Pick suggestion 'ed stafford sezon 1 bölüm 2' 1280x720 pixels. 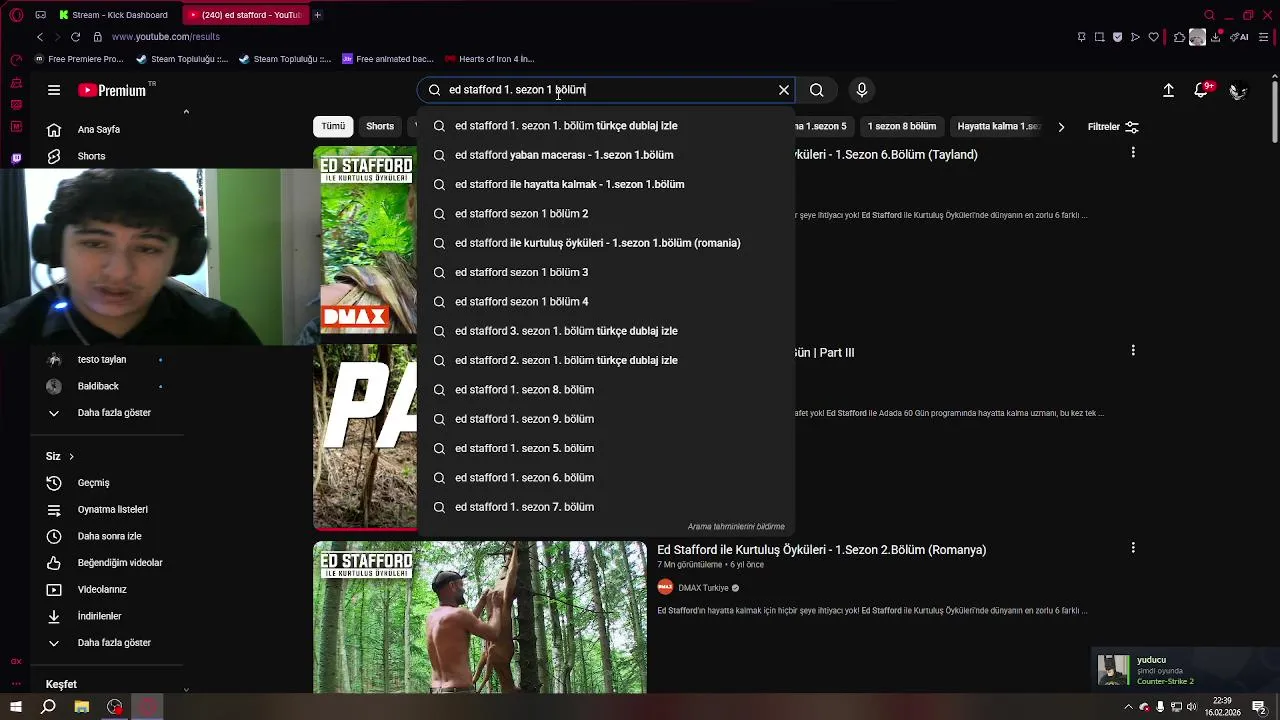tap(605, 213)
